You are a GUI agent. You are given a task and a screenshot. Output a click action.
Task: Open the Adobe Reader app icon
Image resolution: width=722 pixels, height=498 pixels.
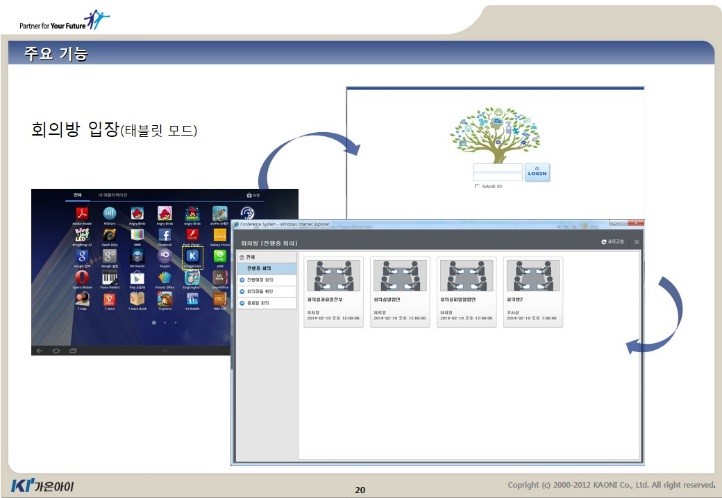click(x=83, y=214)
